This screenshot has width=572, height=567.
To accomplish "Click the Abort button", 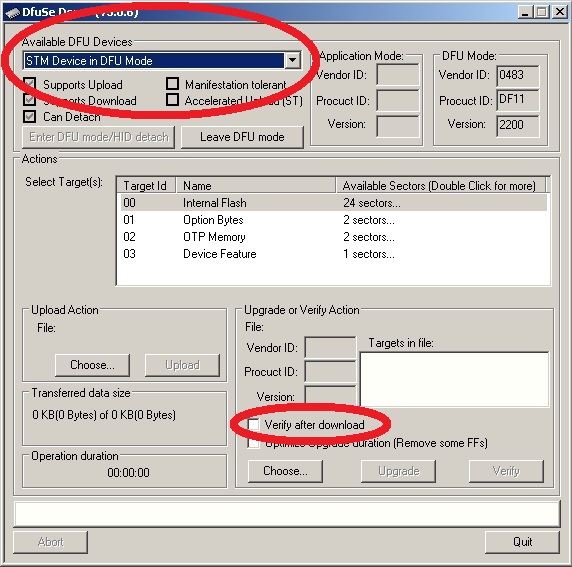I will coord(50,542).
